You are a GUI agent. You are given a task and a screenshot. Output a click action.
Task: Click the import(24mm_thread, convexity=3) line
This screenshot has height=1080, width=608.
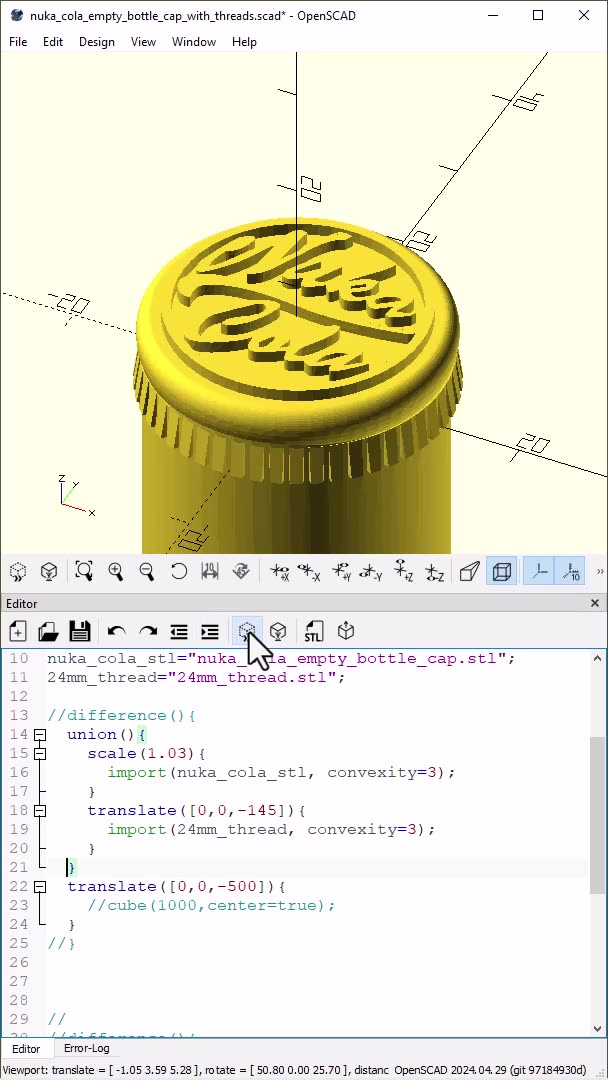click(x=272, y=830)
